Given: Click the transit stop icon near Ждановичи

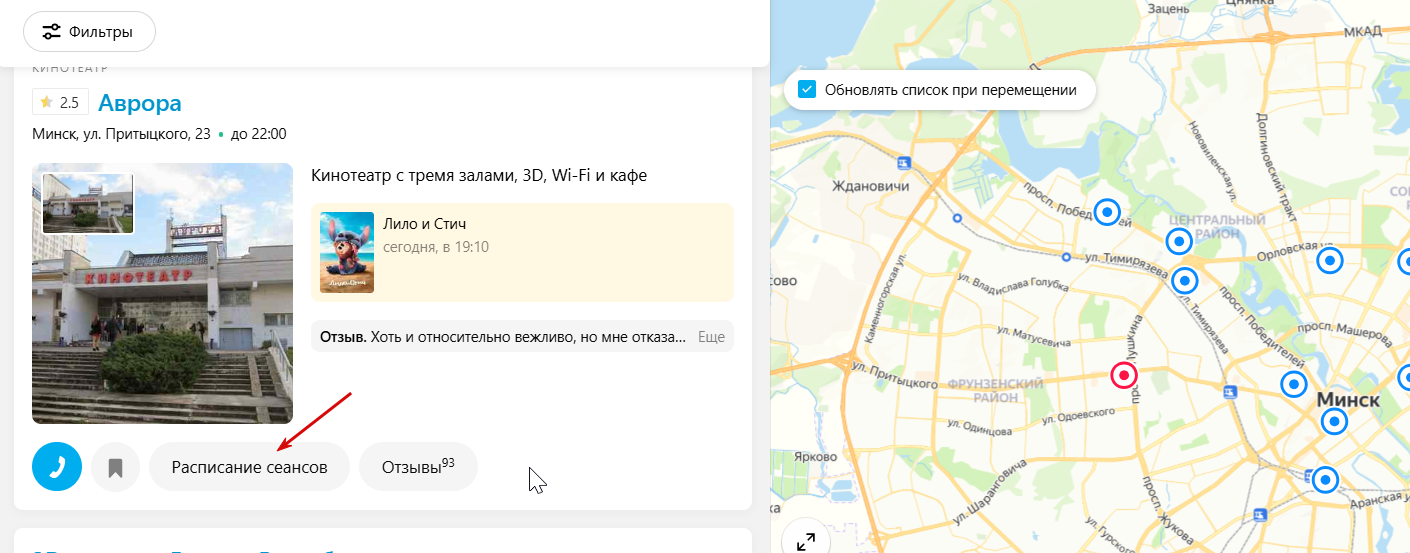Looking at the screenshot, I should (905, 163).
